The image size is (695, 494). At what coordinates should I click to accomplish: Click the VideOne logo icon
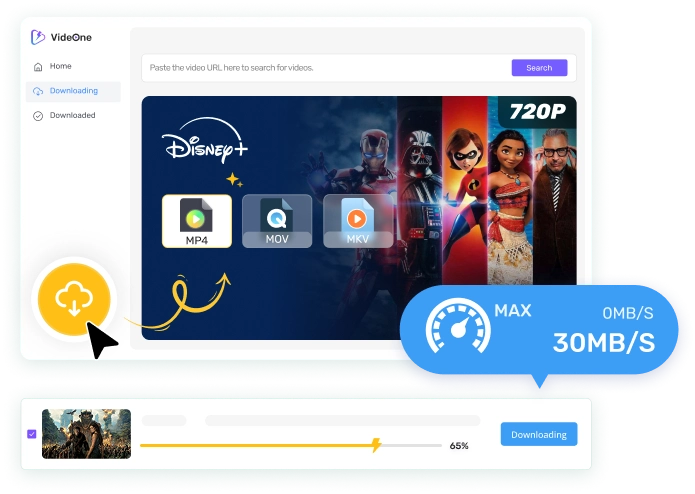(x=38, y=38)
